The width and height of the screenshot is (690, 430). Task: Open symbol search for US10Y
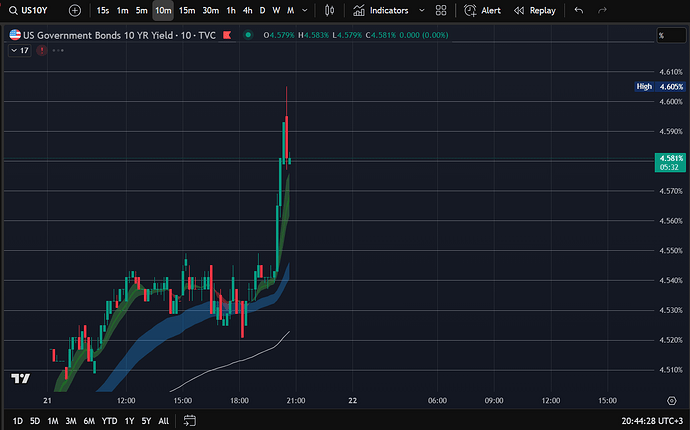pos(29,10)
